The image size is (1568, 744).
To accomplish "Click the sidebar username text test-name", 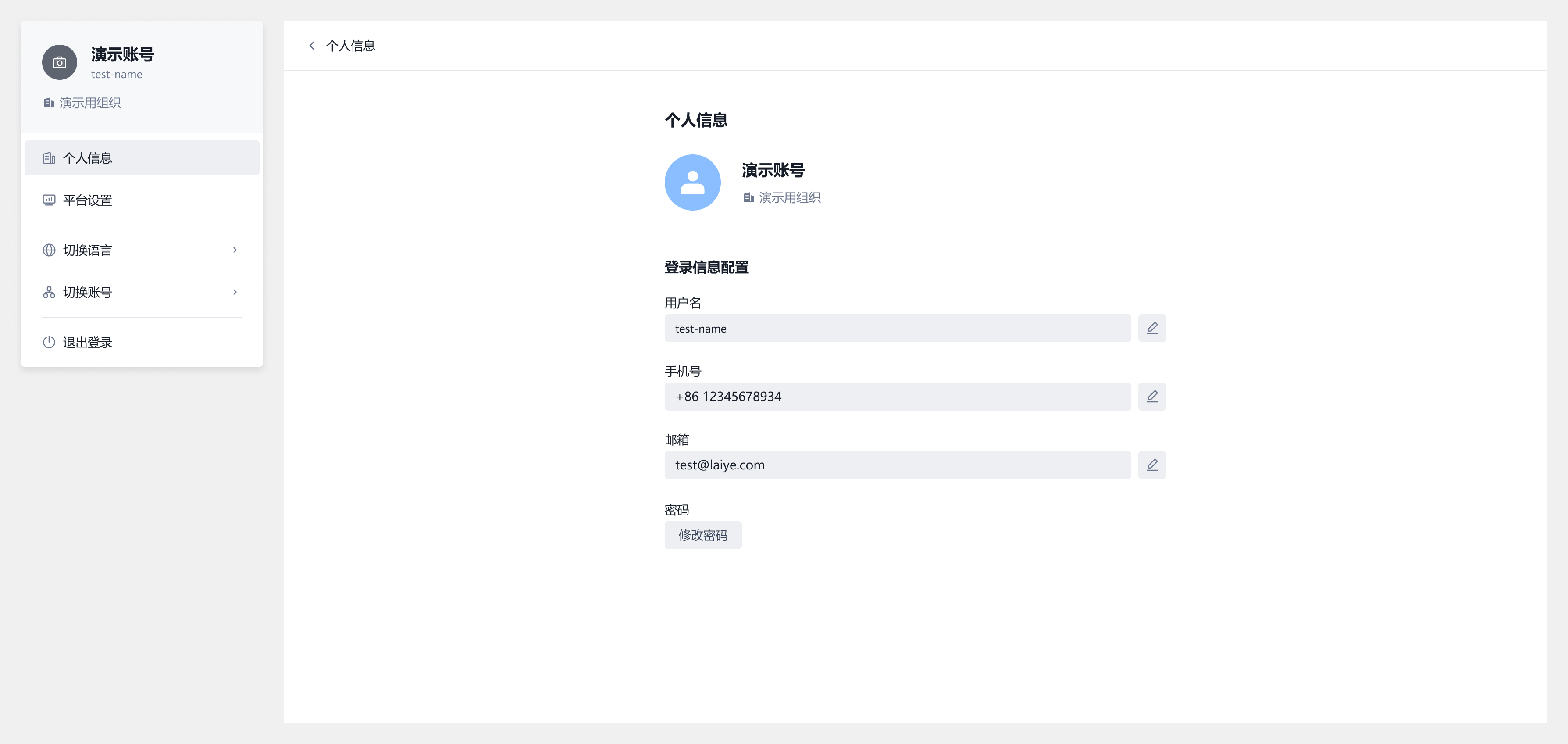I will coord(116,74).
